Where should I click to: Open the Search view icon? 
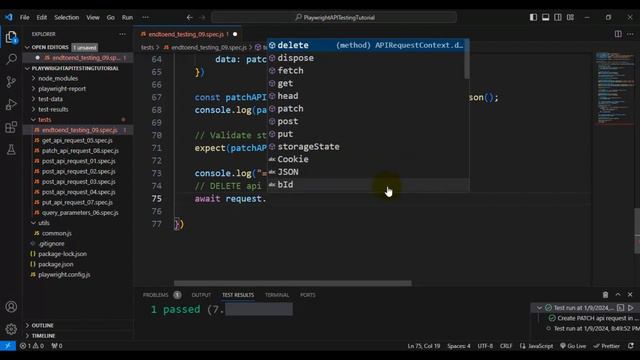tap(11, 60)
